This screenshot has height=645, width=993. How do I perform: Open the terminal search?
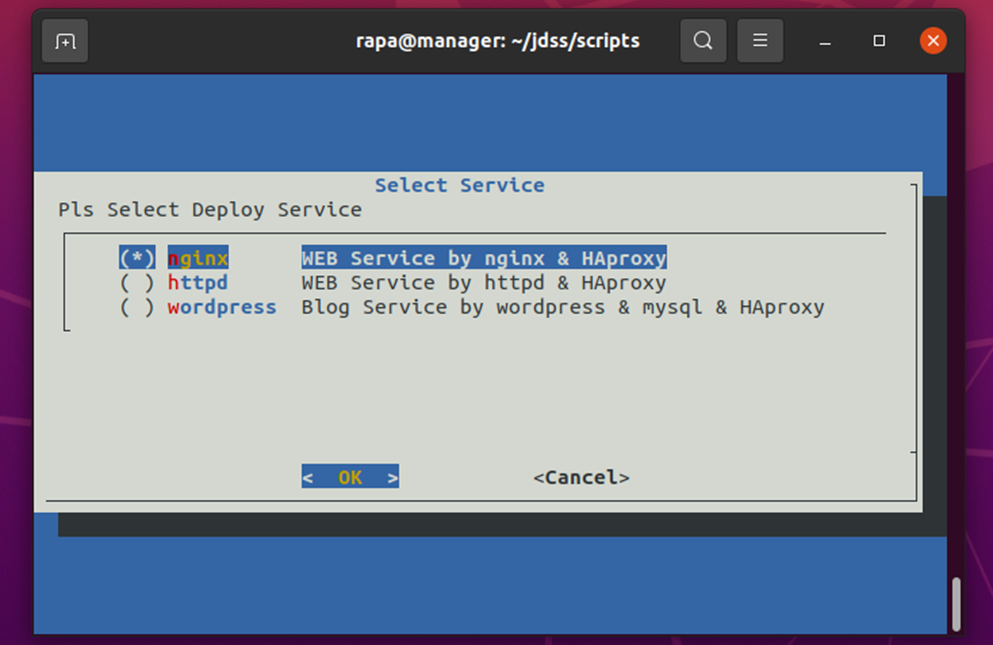703,41
